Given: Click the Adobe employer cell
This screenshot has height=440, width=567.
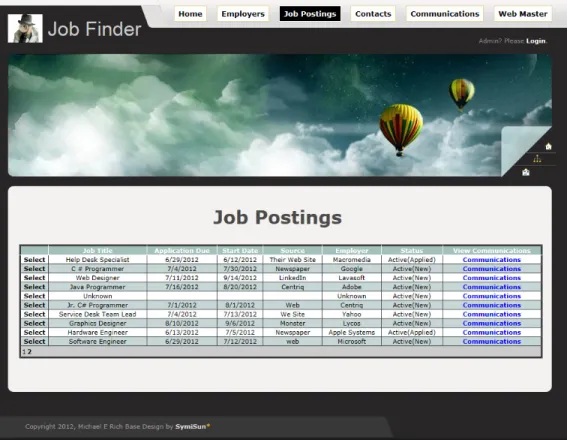Looking at the screenshot, I should coord(351,287).
